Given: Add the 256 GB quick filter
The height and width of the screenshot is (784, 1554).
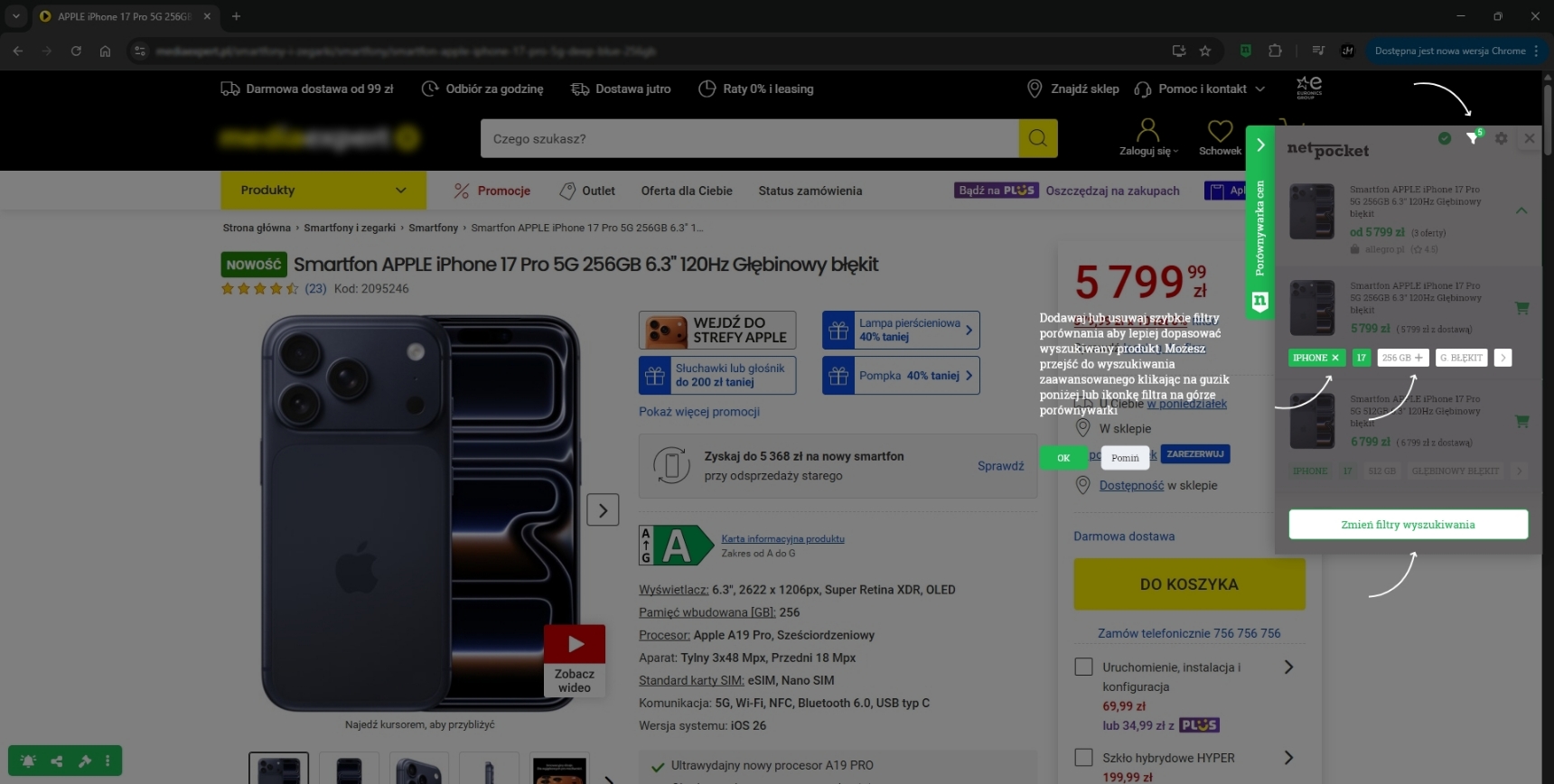Looking at the screenshot, I should [1418, 358].
